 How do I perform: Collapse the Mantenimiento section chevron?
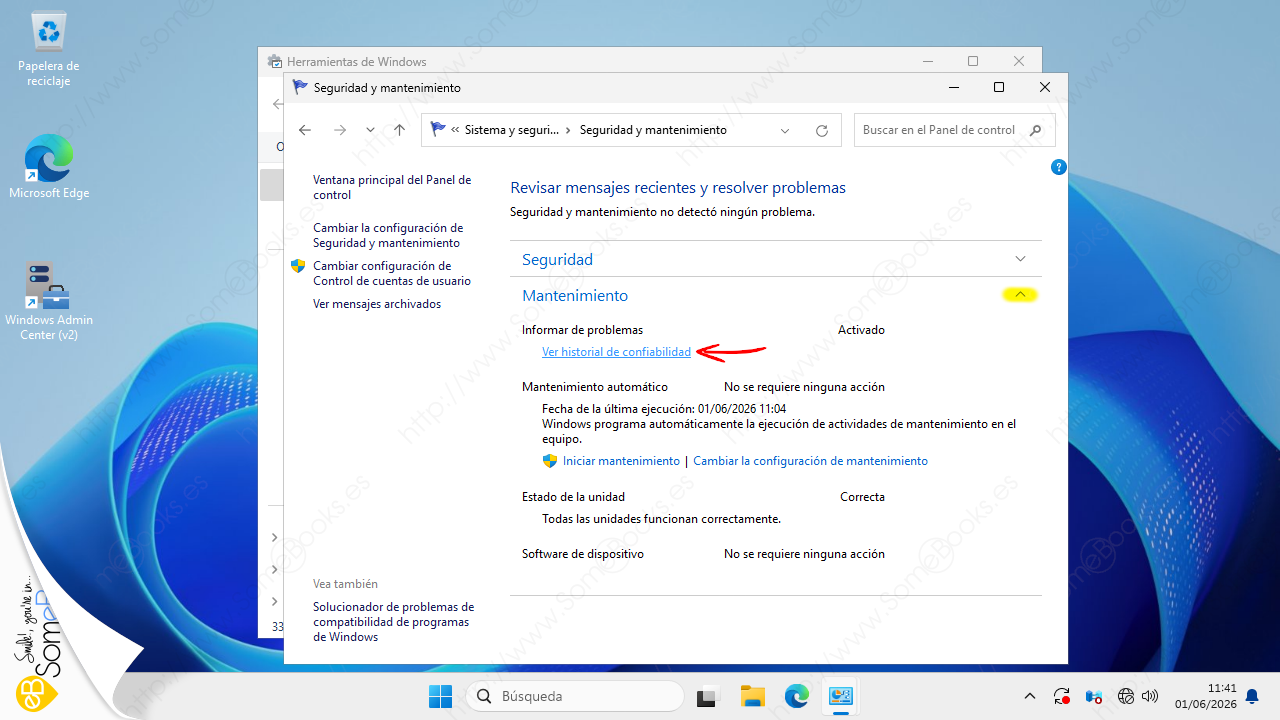(x=1020, y=295)
